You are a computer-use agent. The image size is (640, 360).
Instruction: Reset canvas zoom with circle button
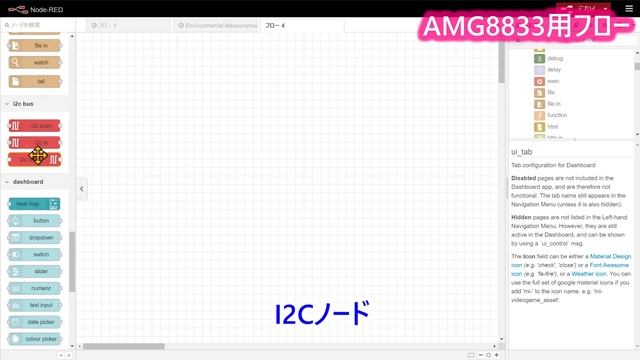(x=489, y=355)
